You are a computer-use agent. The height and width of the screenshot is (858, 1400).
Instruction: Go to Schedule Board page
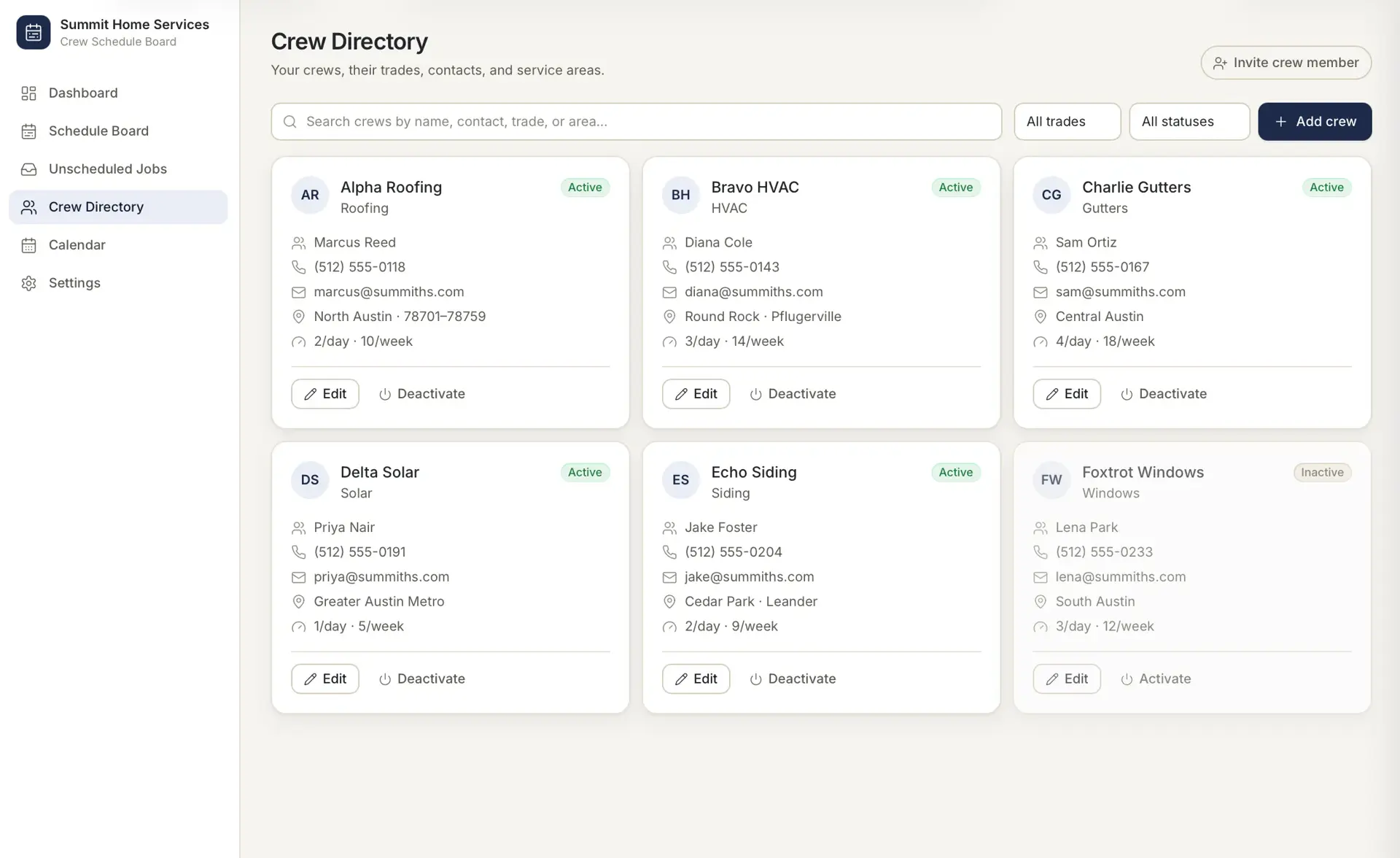118,131
